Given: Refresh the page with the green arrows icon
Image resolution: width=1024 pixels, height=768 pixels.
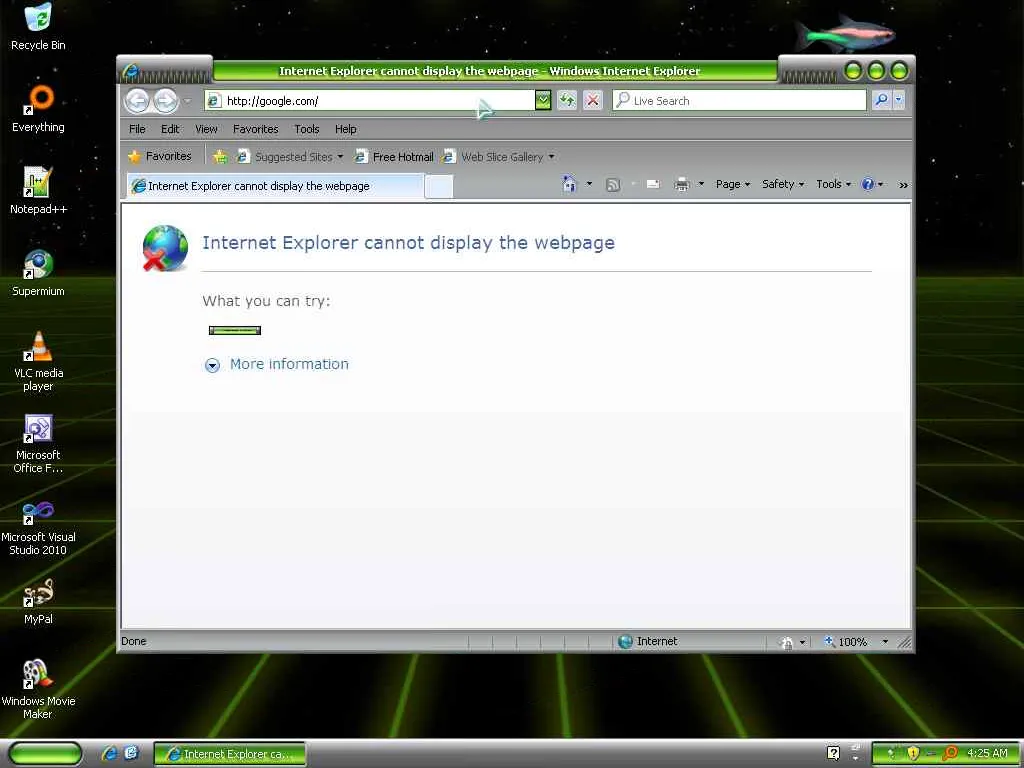Looking at the screenshot, I should click(x=567, y=101).
